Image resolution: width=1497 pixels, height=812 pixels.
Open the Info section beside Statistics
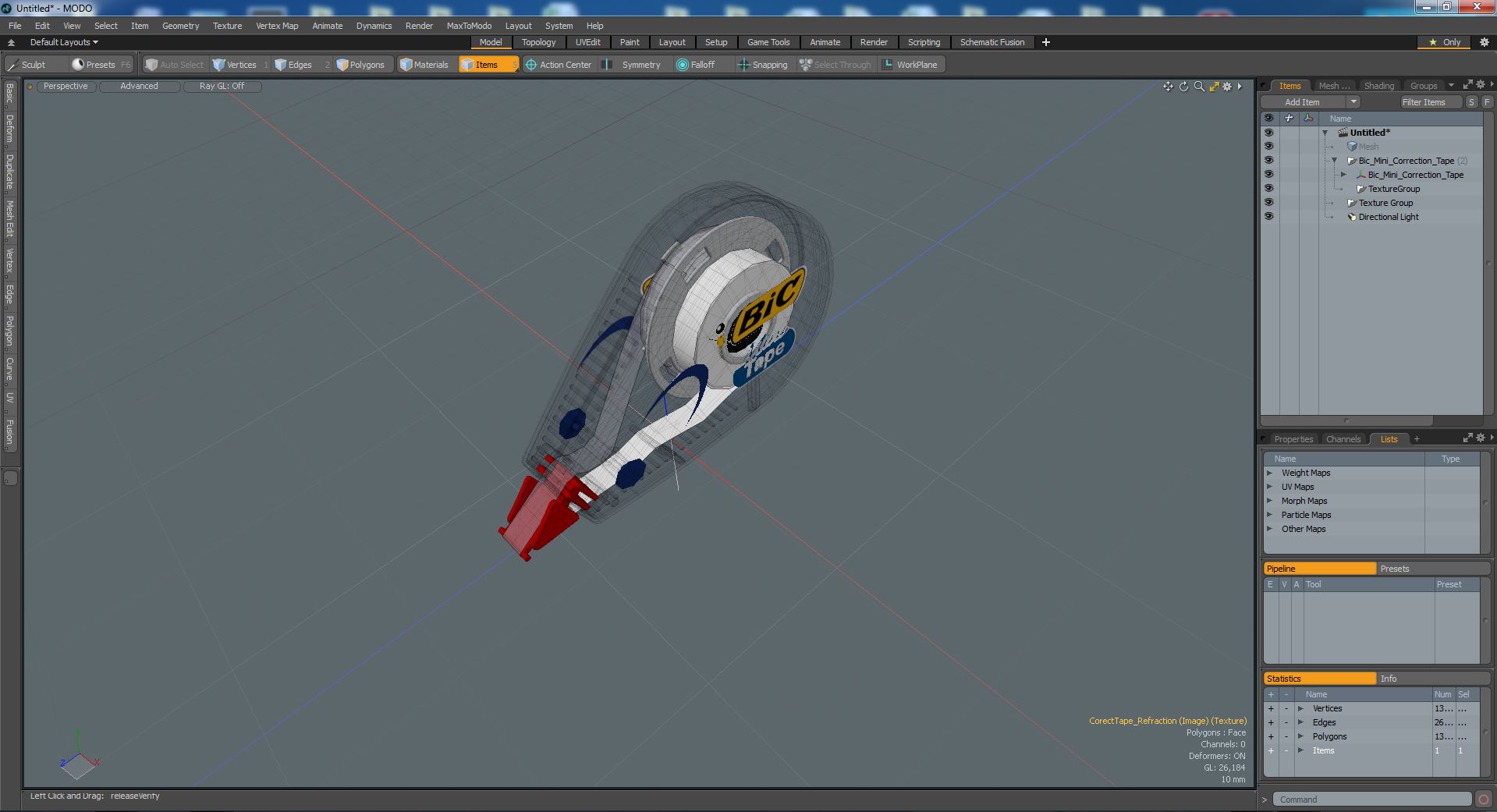coord(1434,679)
